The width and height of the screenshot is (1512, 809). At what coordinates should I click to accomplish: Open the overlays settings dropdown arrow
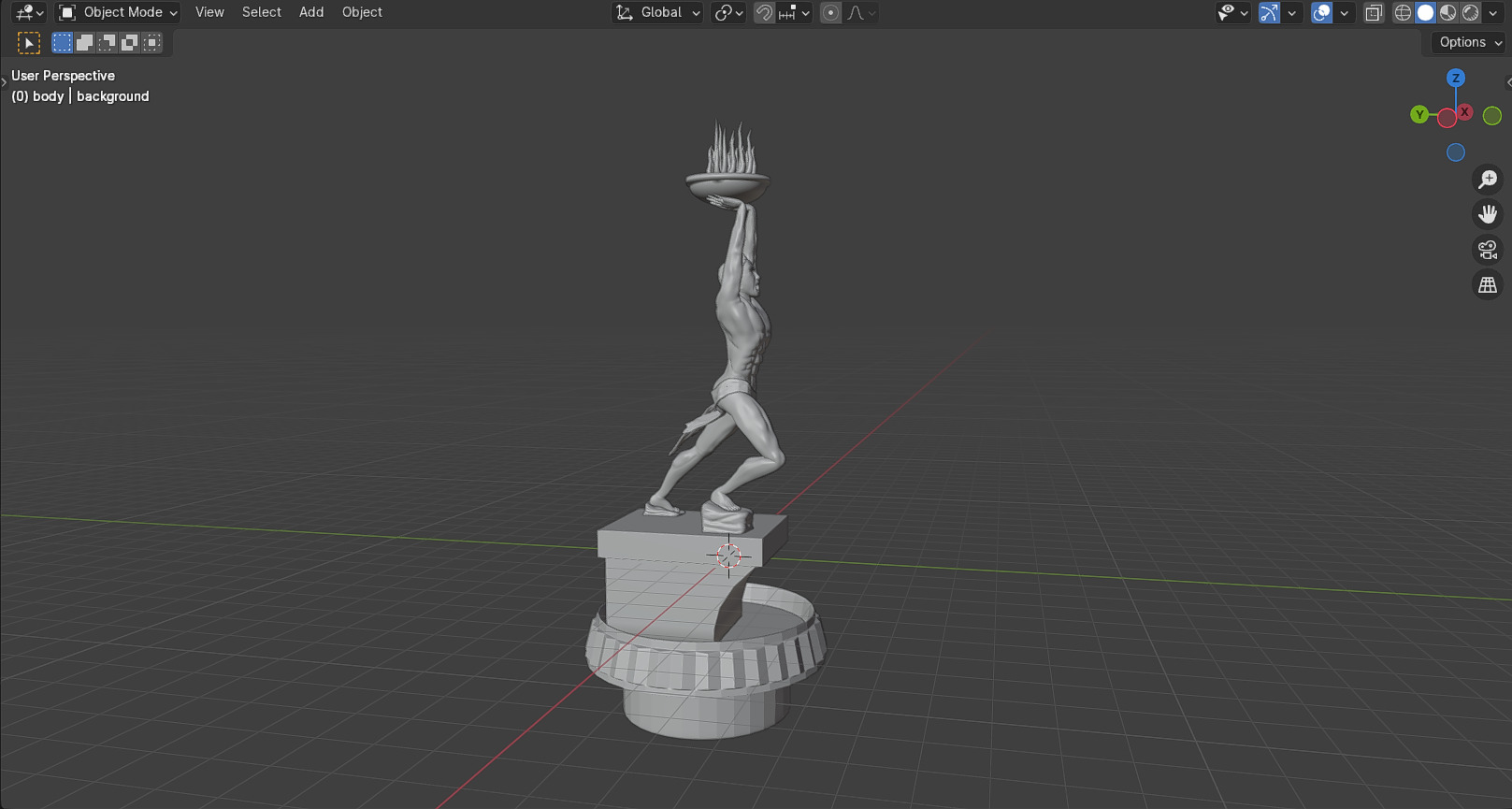(1344, 12)
